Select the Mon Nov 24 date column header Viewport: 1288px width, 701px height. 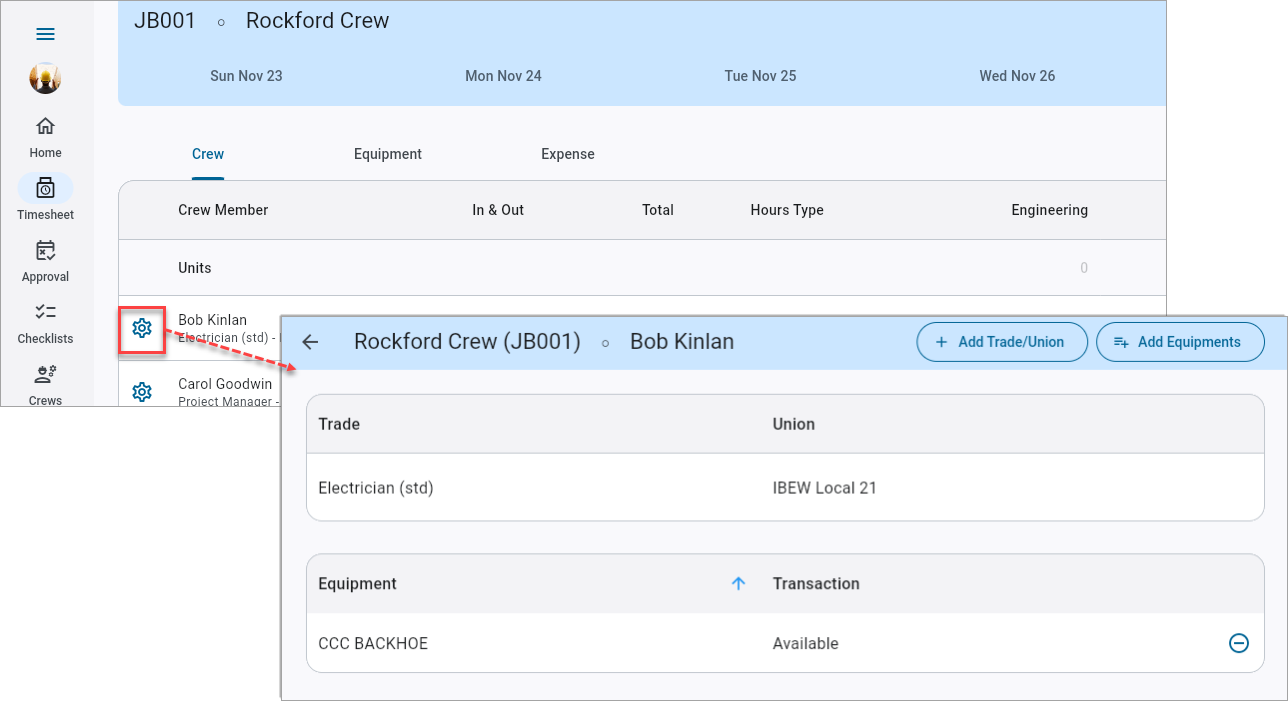pyautogui.click(x=503, y=76)
